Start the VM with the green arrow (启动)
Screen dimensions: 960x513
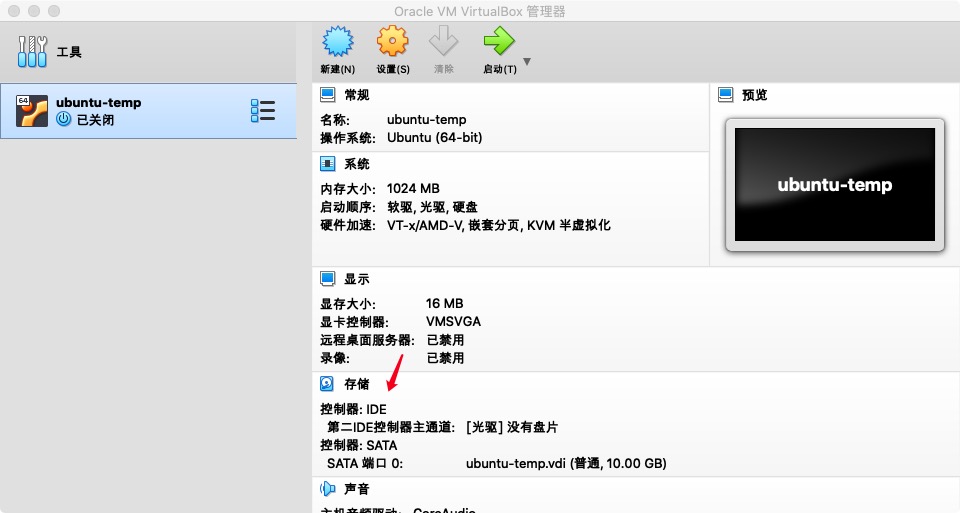pyautogui.click(x=498, y=42)
